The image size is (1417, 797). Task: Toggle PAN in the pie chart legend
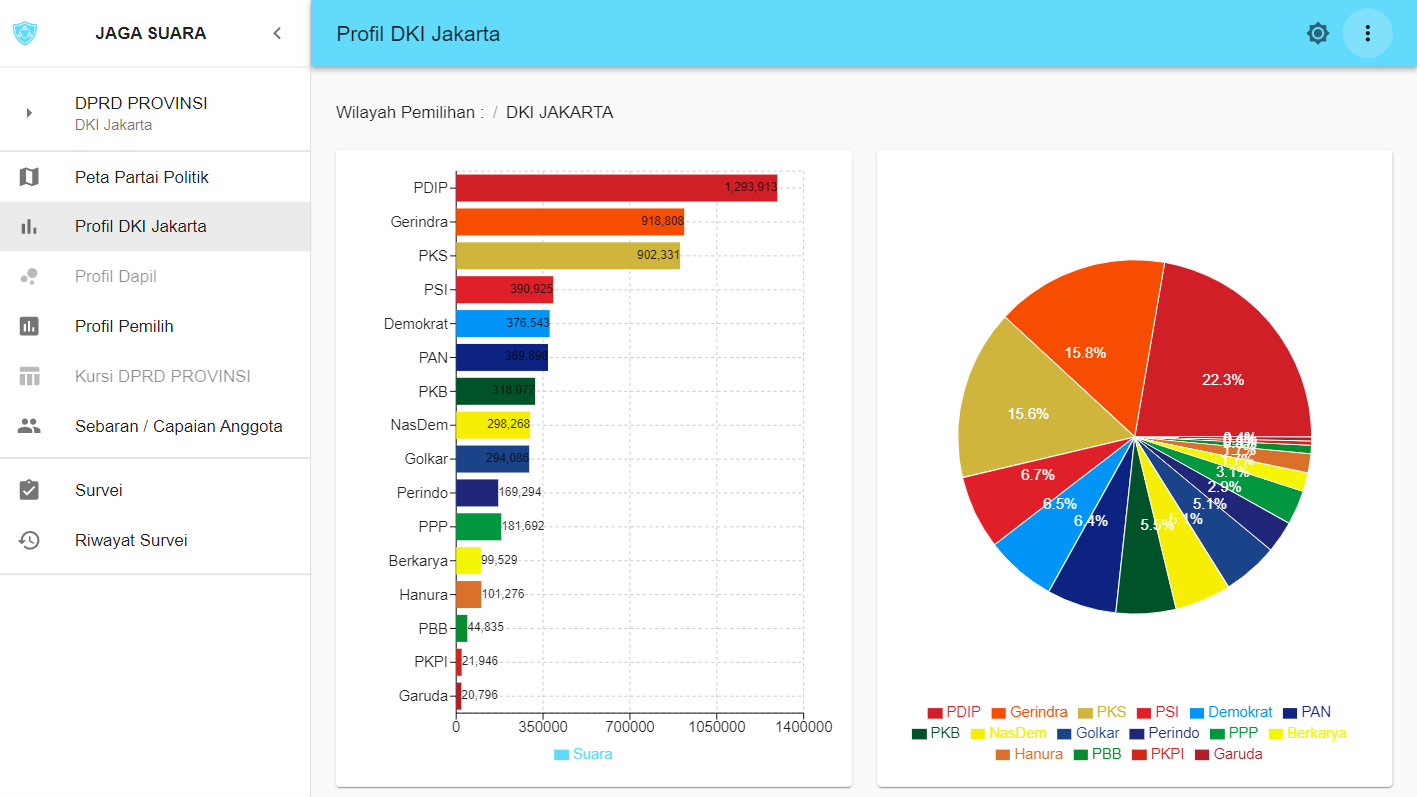[1307, 712]
